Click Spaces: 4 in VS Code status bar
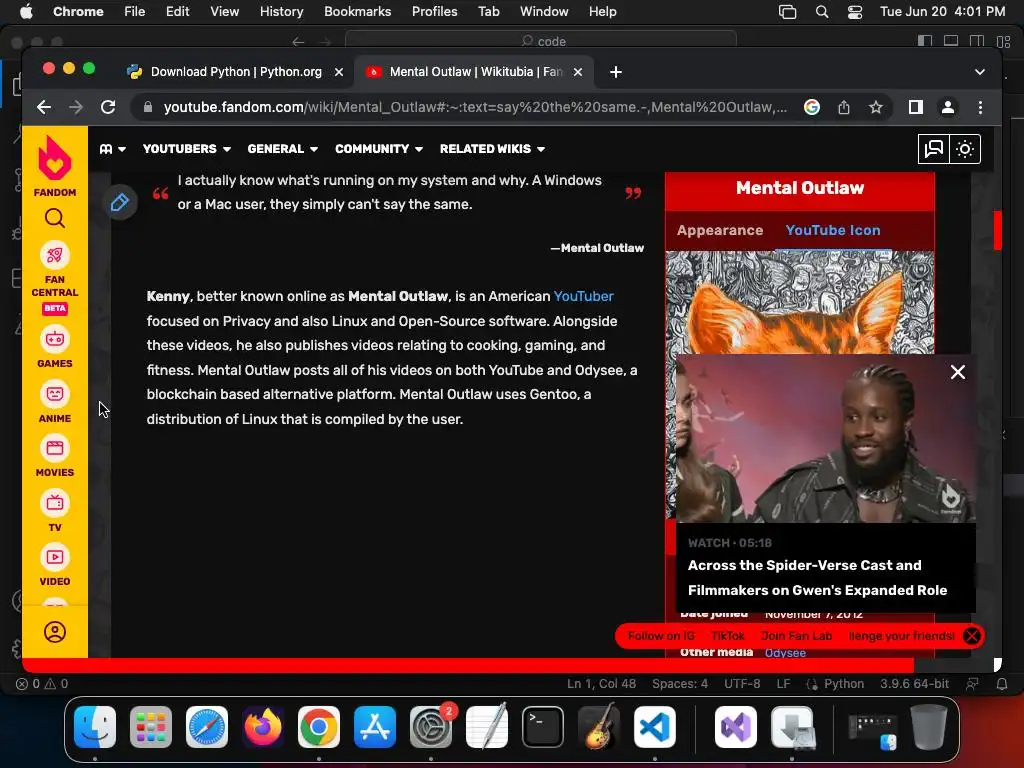Viewport: 1024px width, 768px height. point(679,684)
